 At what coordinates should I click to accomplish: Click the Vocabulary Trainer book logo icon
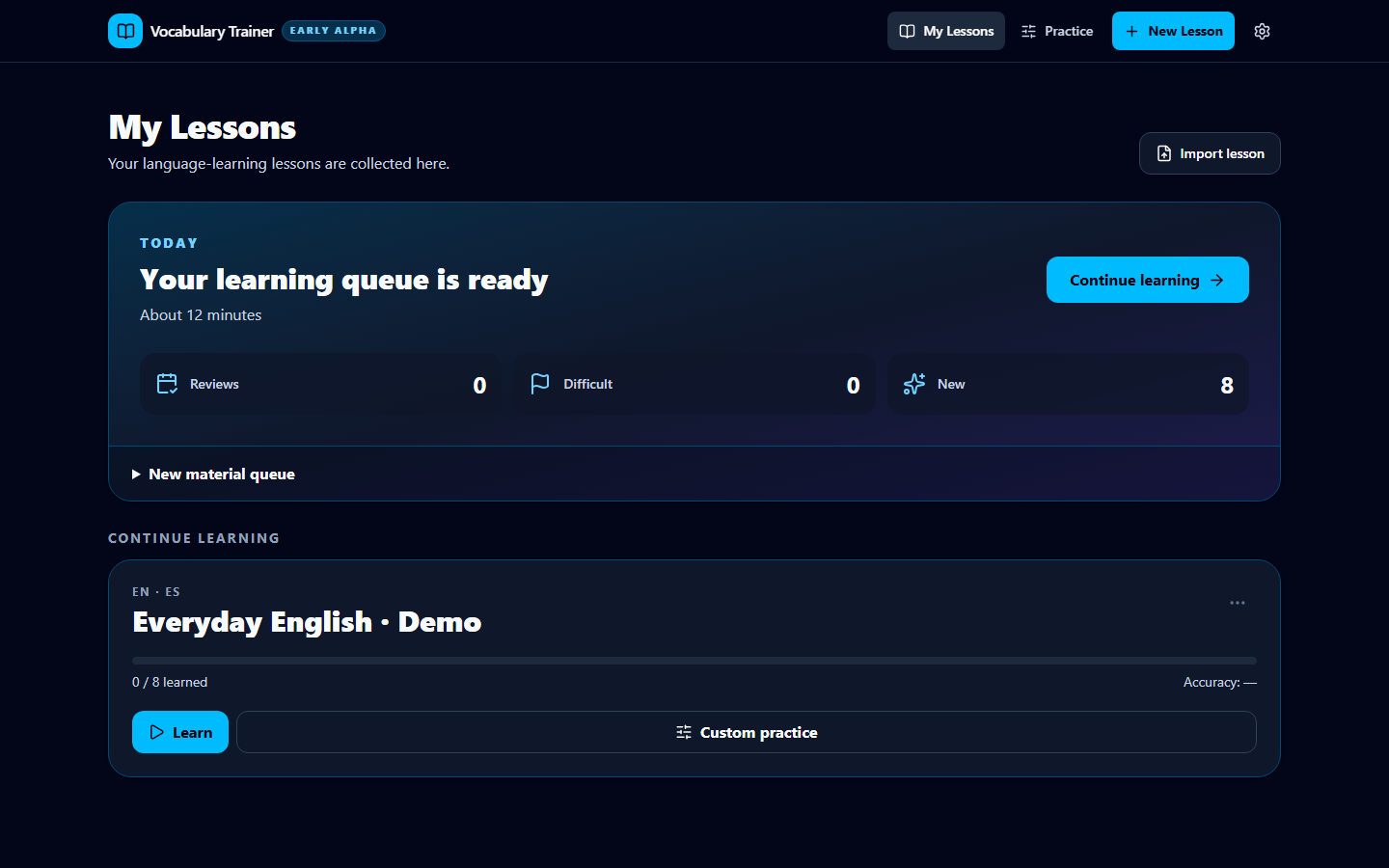point(125,31)
